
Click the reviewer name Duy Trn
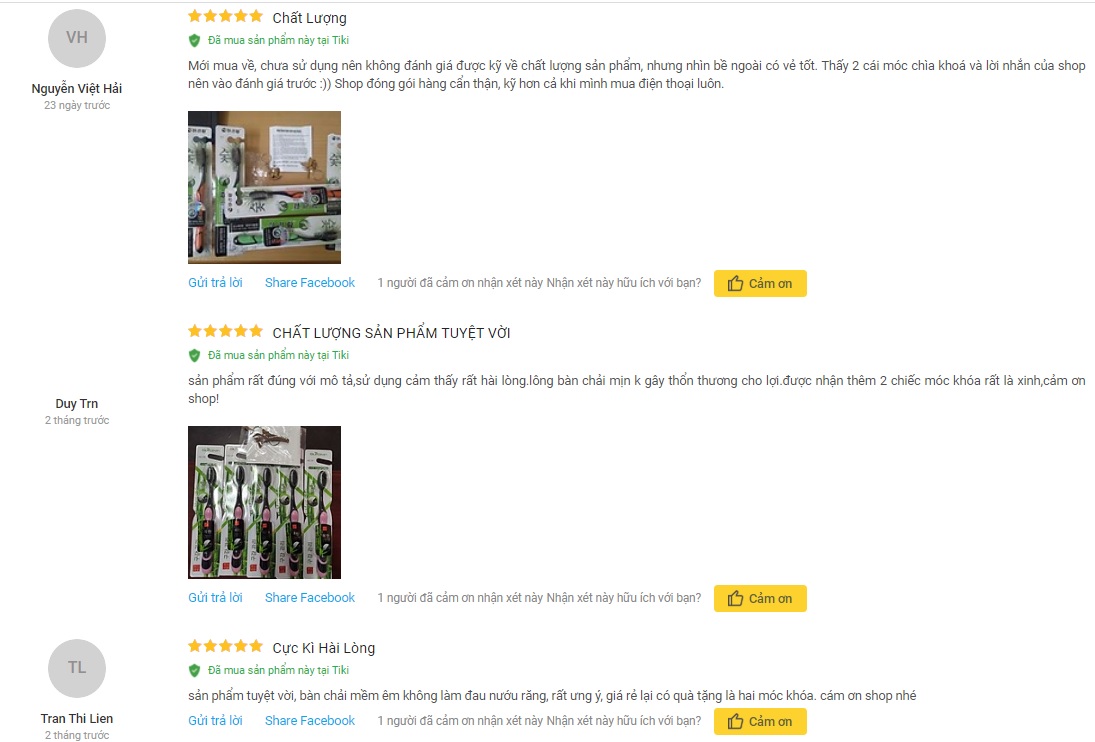tap(77, 403)
